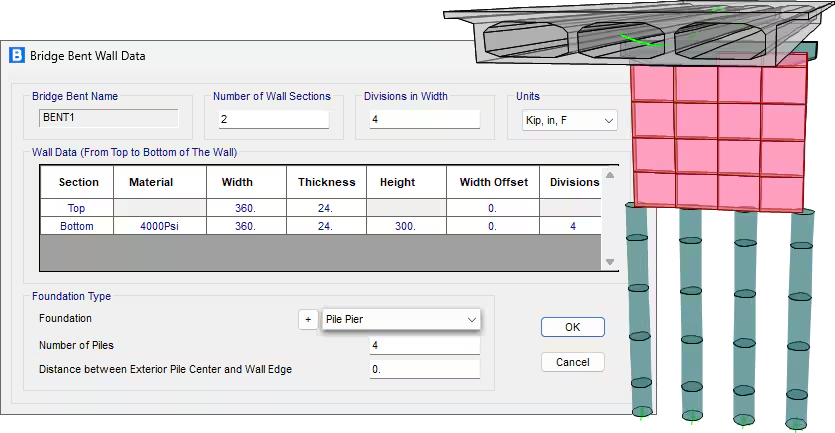Edit the Divisions in Width field
835x433 pixels.
click(x=424, y=119)
